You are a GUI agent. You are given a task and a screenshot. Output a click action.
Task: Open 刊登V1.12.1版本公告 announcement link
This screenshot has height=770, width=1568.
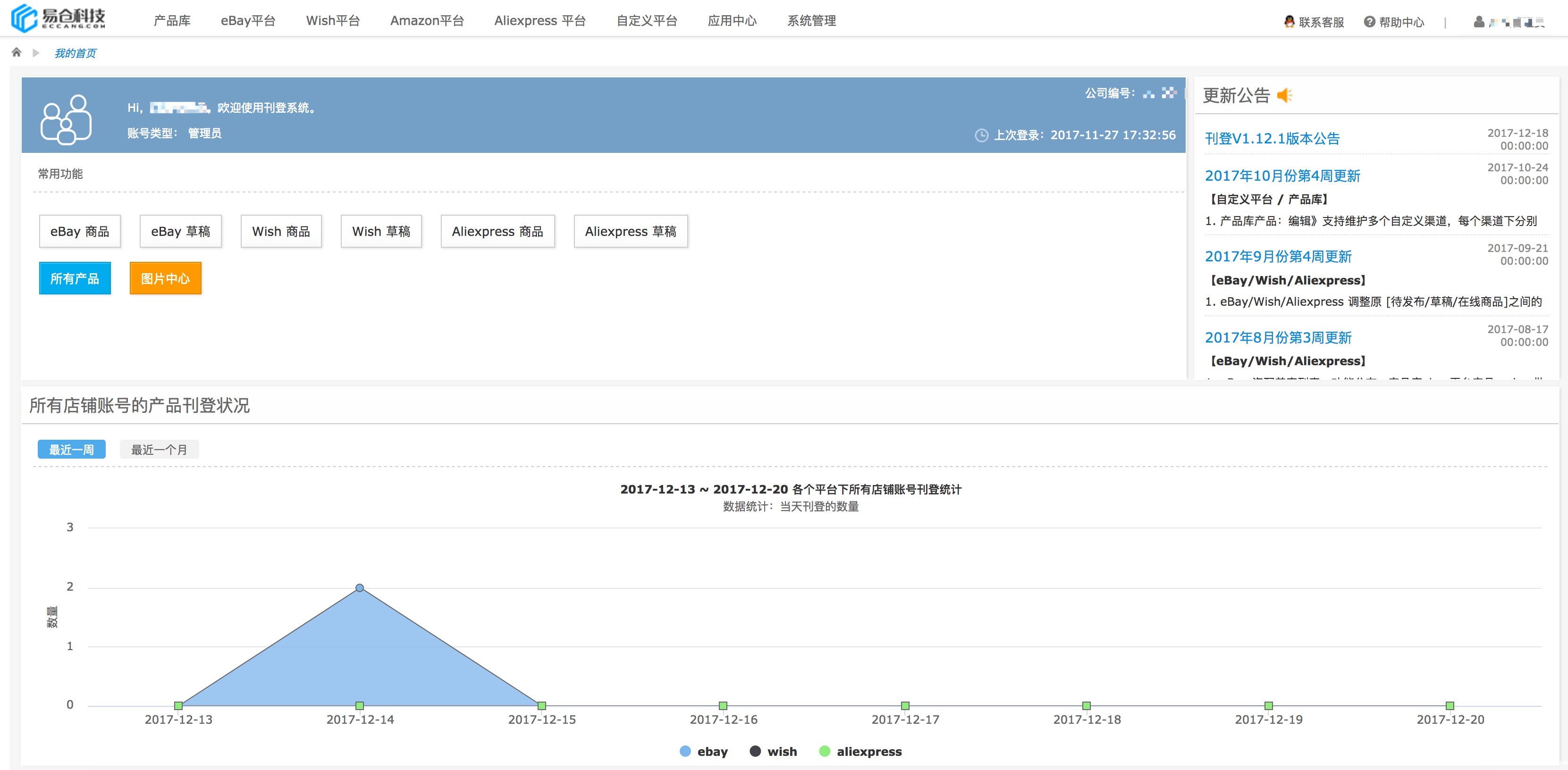tap(1272, 139)
